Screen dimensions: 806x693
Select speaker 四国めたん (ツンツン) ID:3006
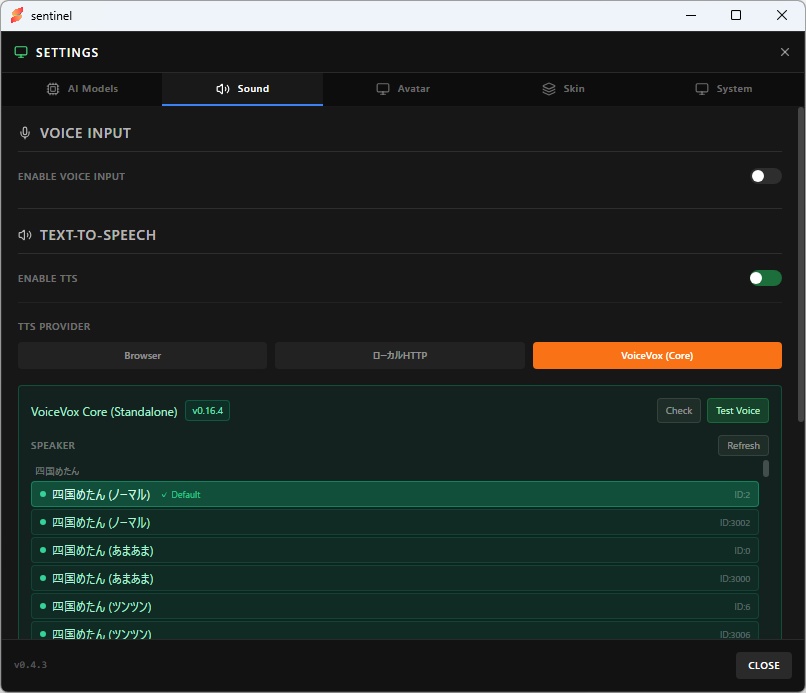click(x=395, y=632)
